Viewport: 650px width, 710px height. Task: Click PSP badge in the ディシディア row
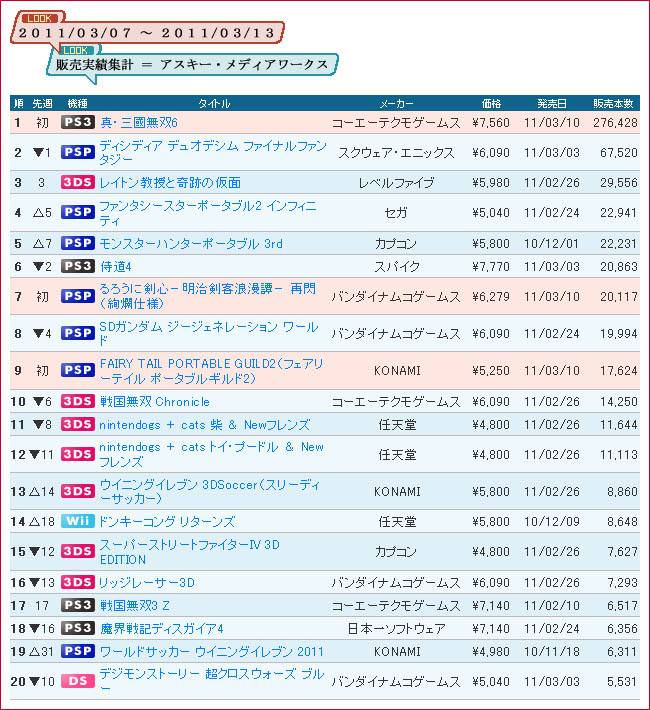coord(78,152)
